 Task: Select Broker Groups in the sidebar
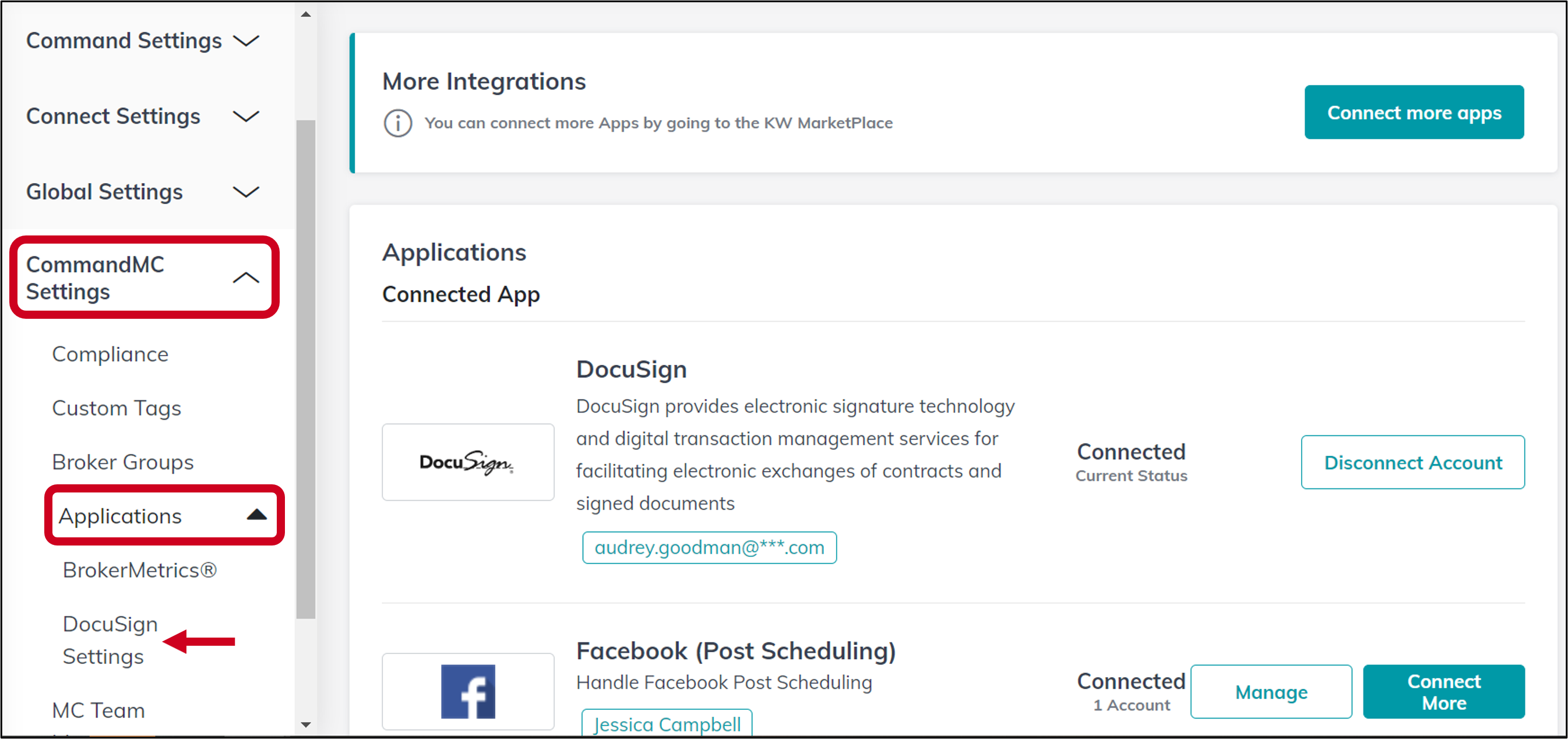coord(122,462)
